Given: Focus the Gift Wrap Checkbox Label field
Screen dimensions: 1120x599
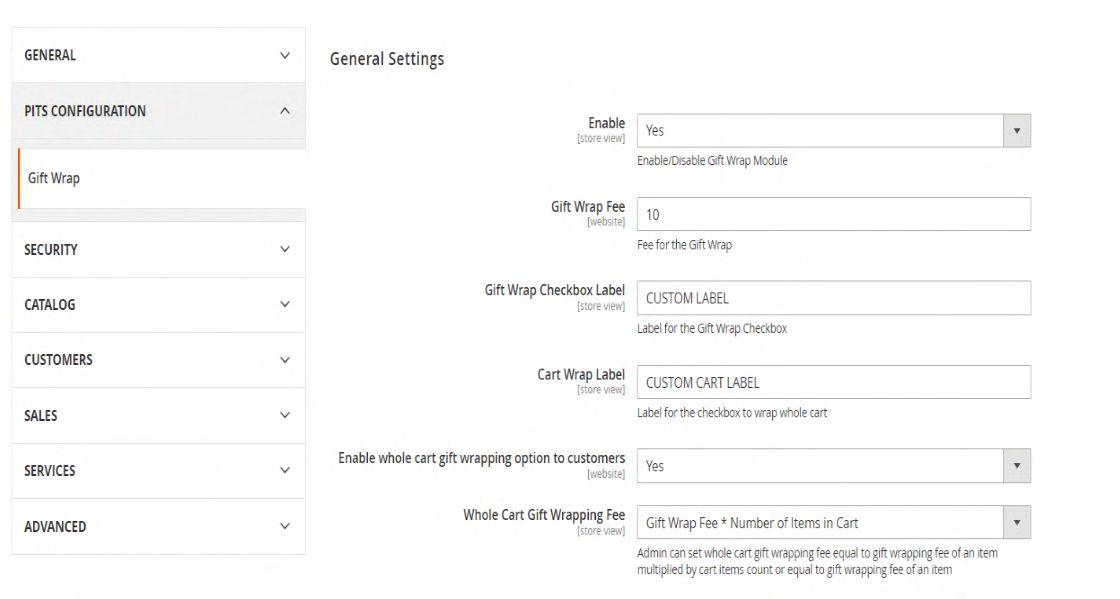Looking at the screenshot, I should pos(833,298).
